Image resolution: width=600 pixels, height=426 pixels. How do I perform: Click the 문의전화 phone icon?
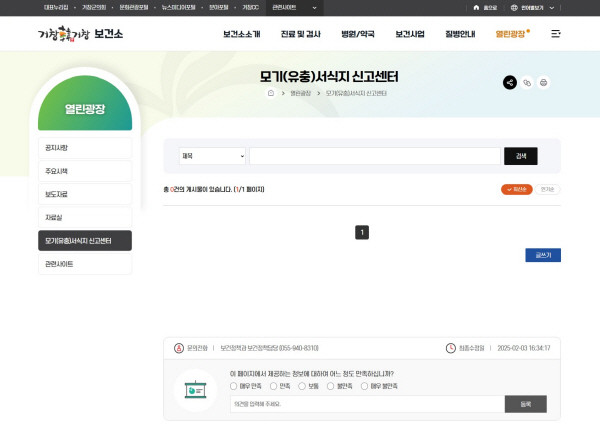tap(179, 348)
